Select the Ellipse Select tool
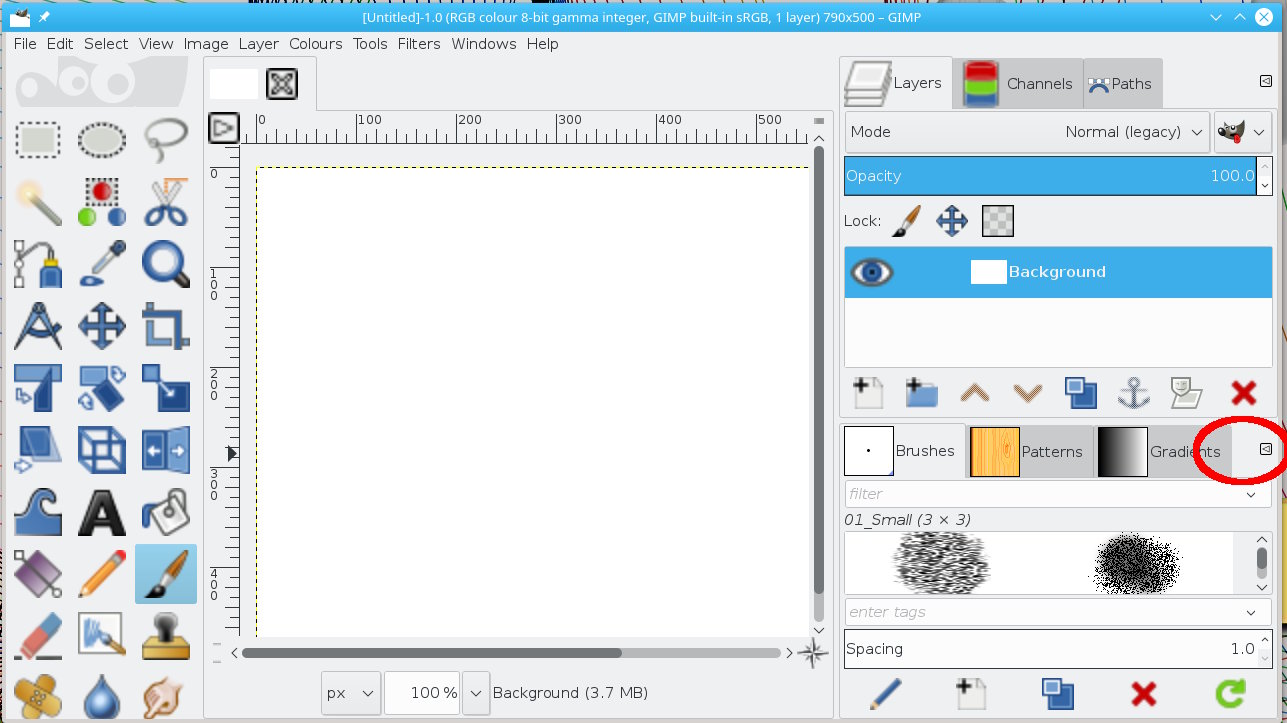Viewport: 1287px width, 723px height. (102, 139)
